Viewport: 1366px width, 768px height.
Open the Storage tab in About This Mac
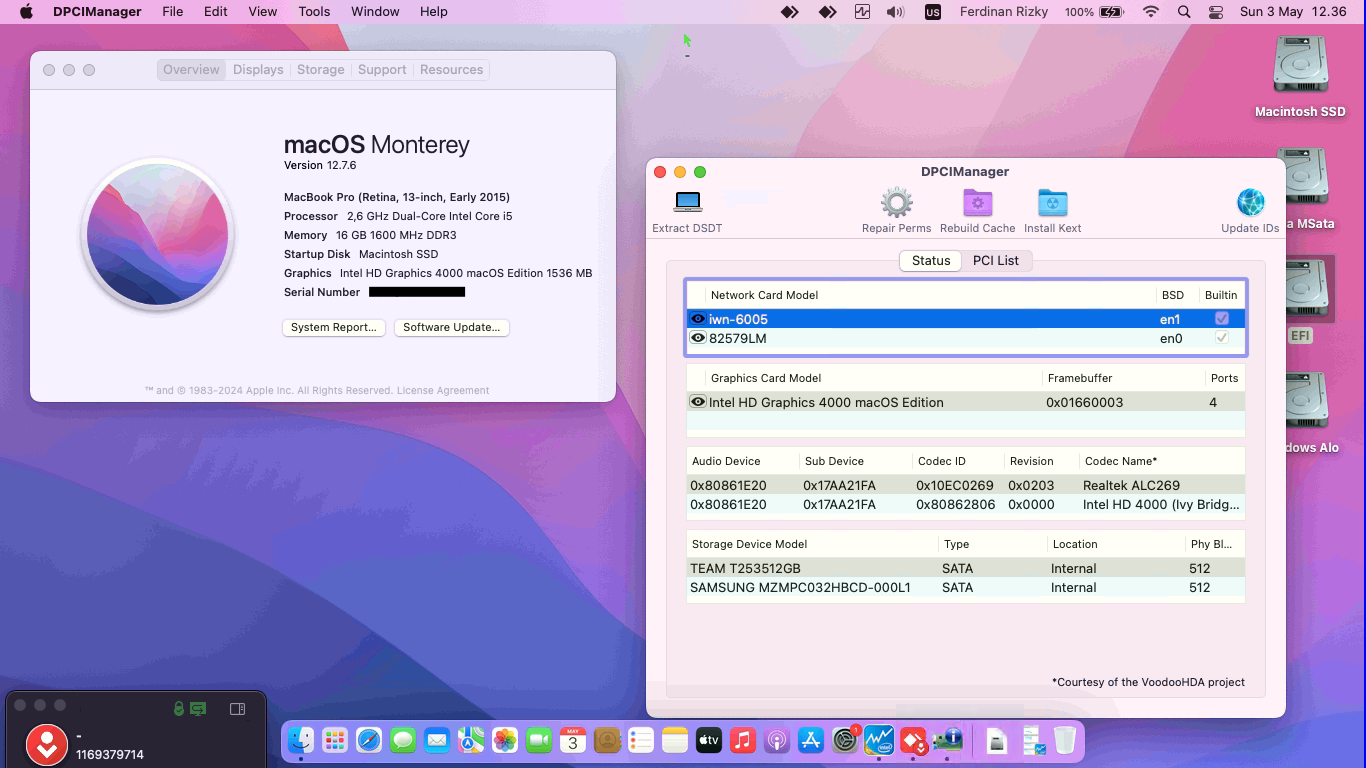[320, 70]
